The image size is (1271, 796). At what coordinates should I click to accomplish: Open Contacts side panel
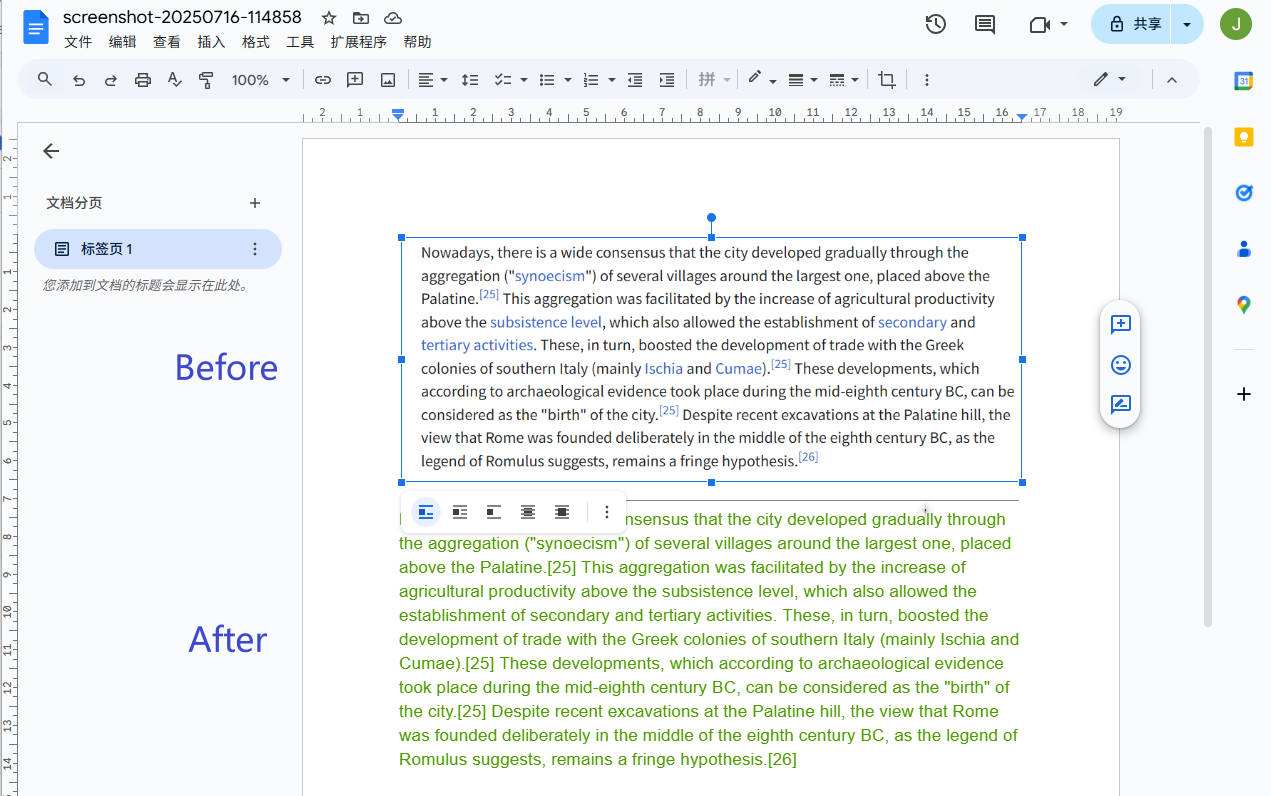[1244, 249]
